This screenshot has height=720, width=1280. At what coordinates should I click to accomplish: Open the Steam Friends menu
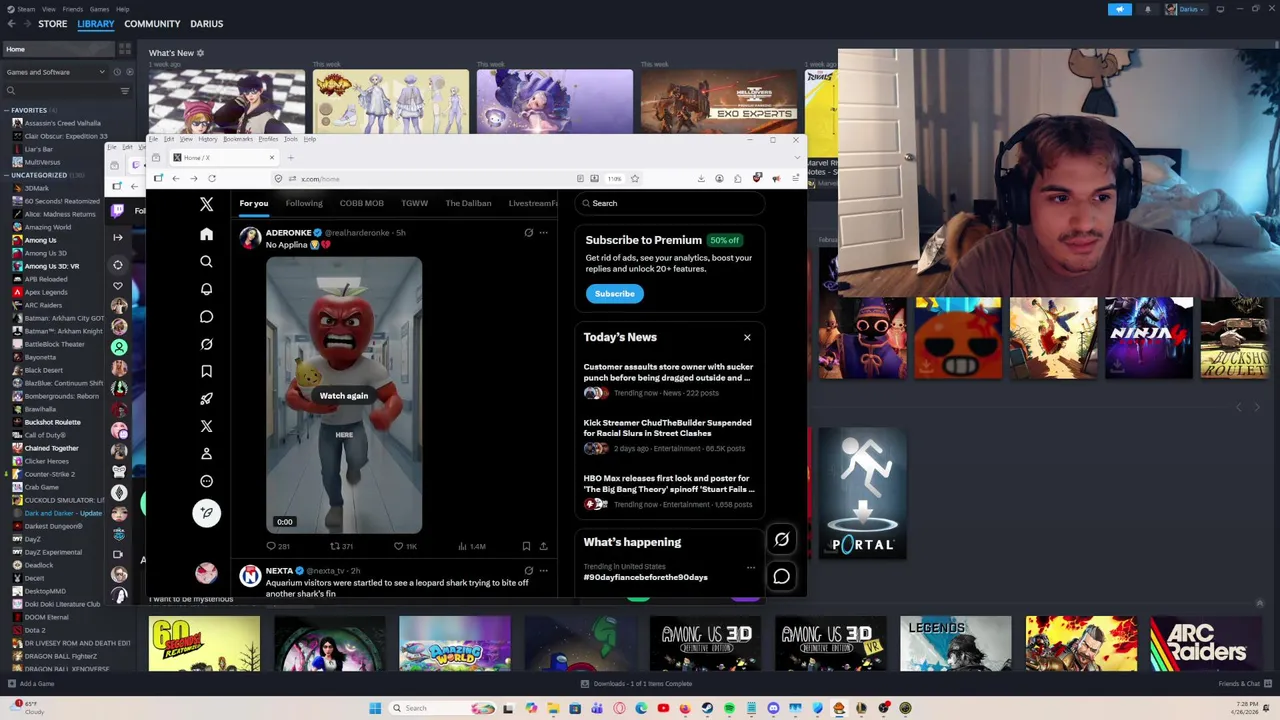73,9
